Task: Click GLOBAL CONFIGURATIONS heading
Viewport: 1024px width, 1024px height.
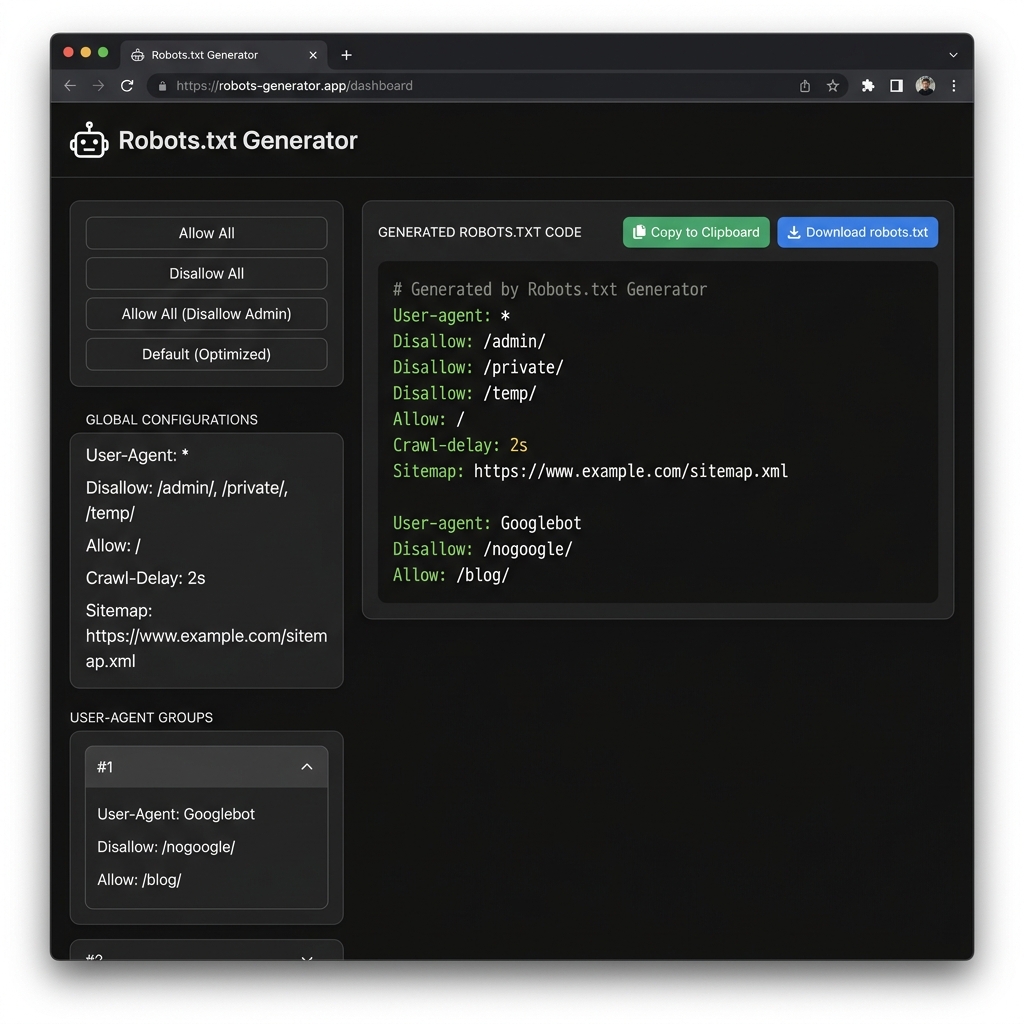Action: coord(172,420)
